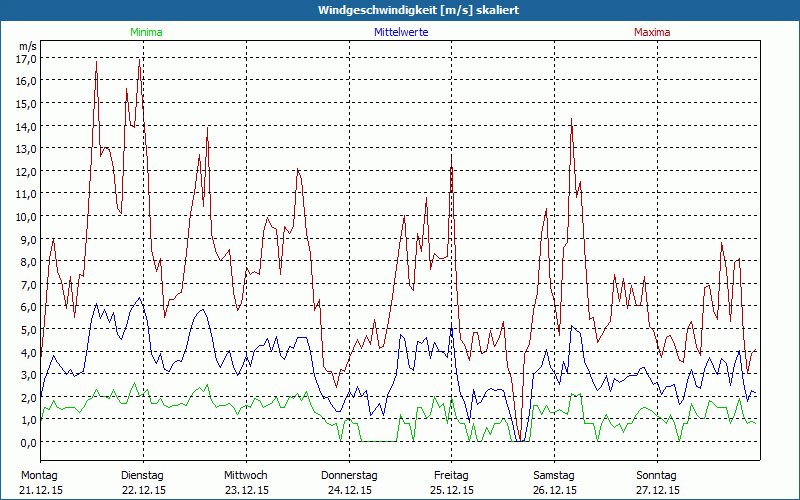Click the 17,0 y-axis value

[25, 58]
